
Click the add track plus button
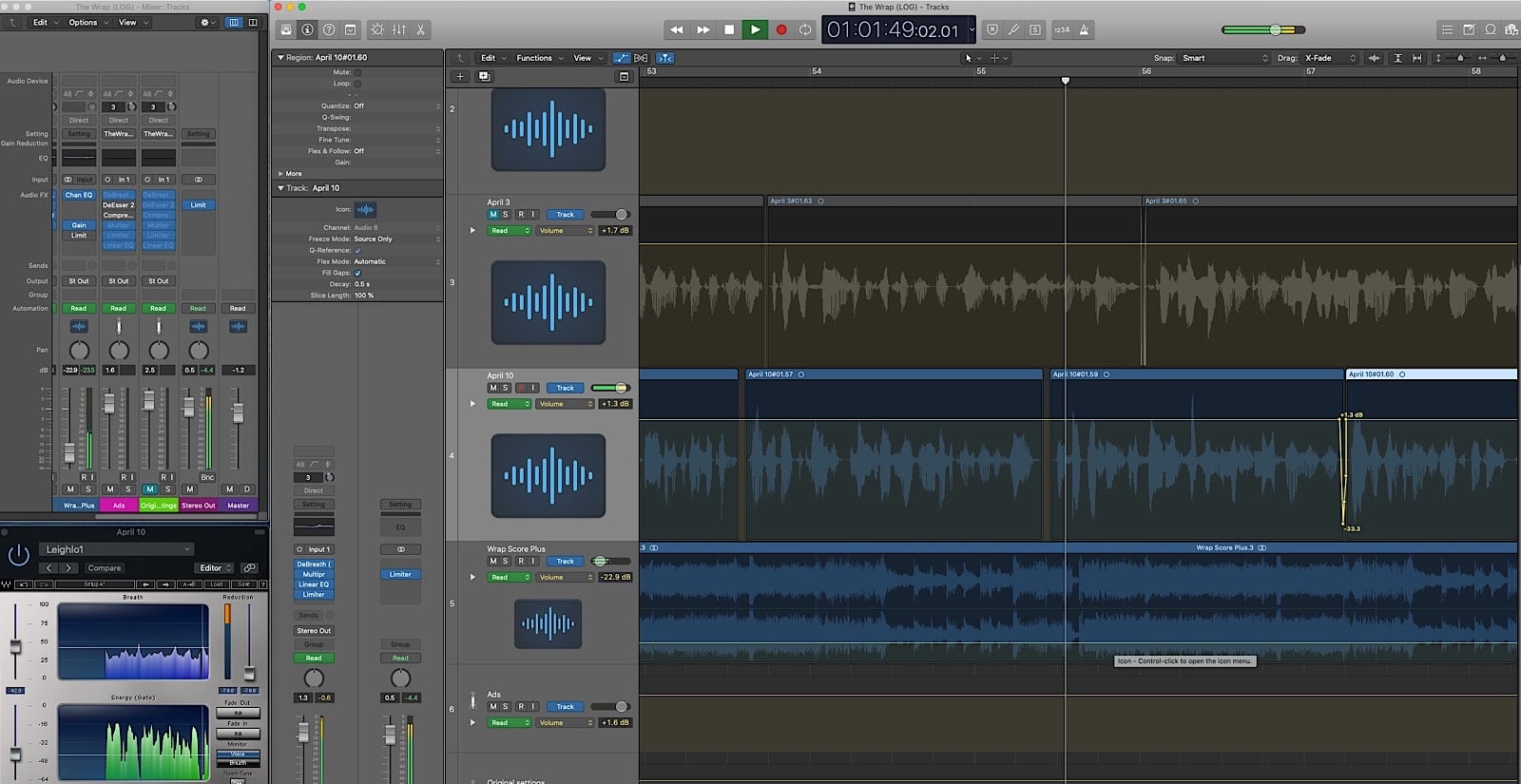[460, 76]
